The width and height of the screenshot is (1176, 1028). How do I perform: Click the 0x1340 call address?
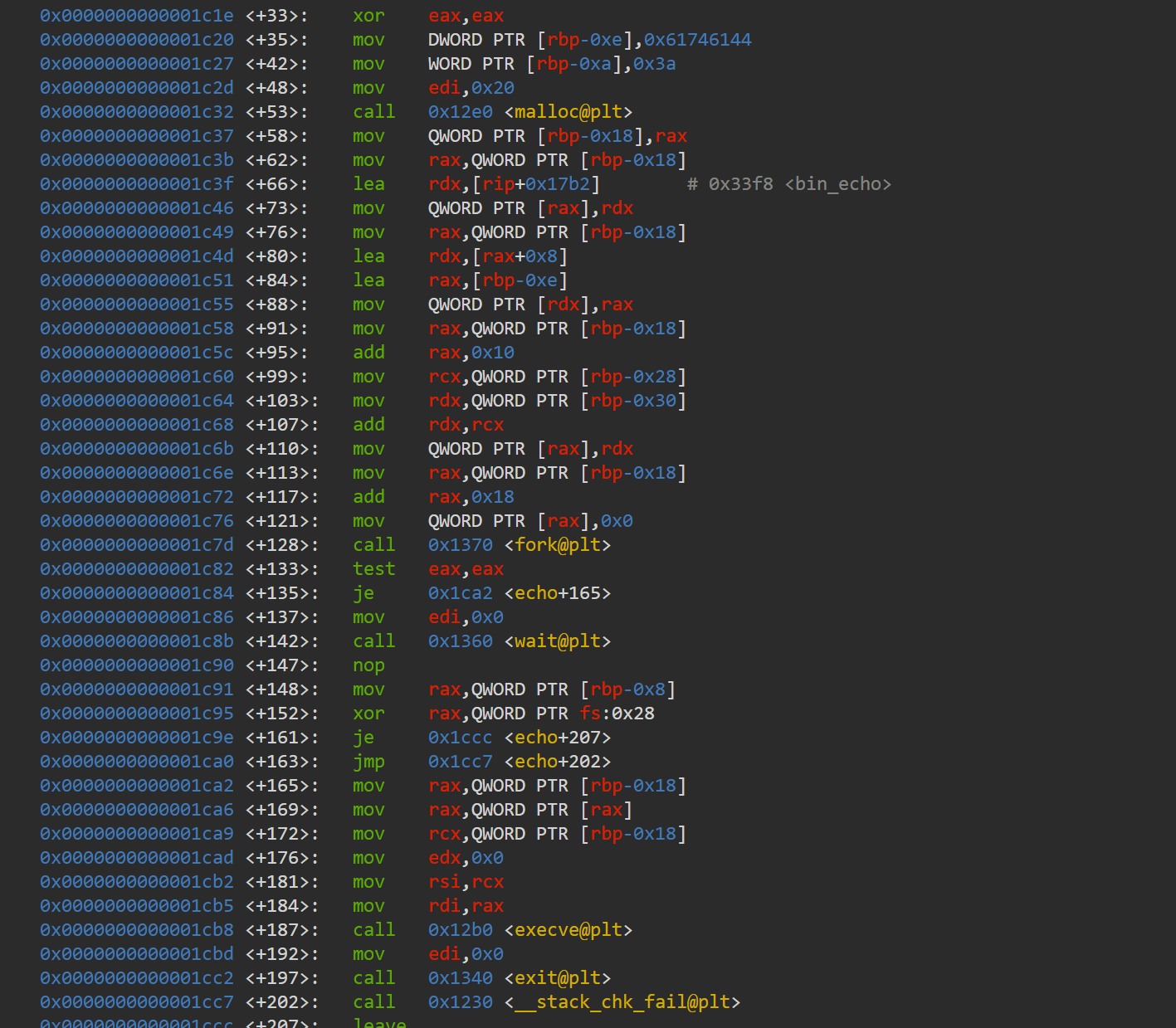click(461, 978)
